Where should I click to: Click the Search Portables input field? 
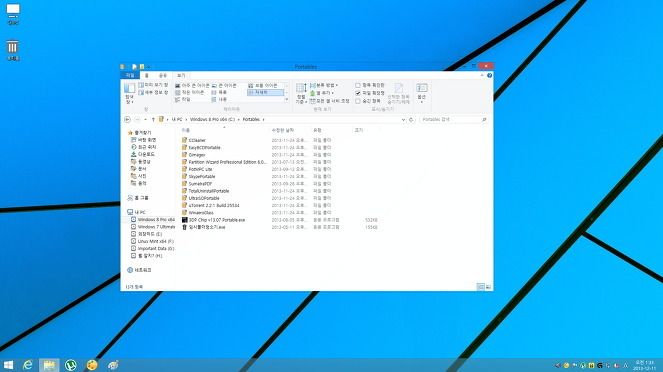pos(453,120)
